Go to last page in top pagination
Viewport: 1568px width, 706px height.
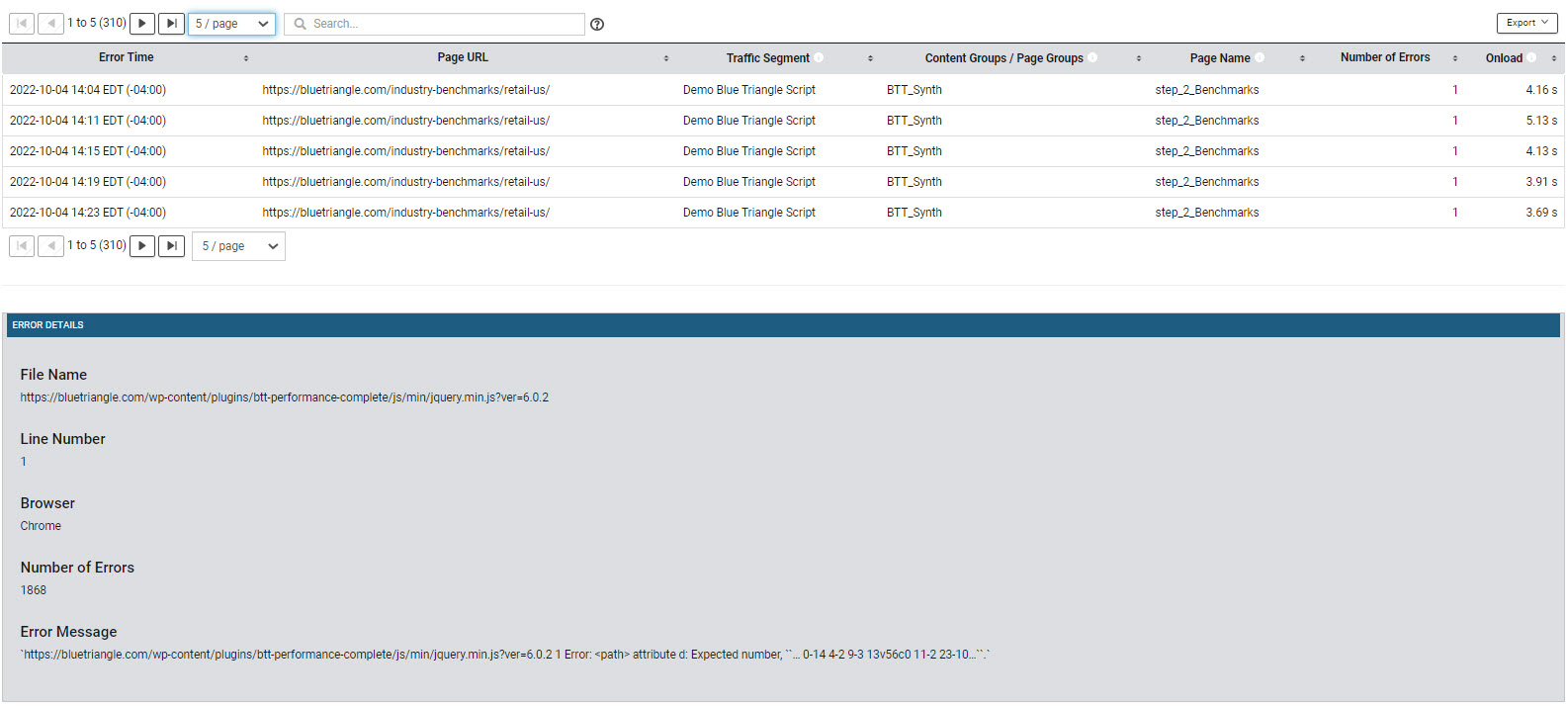click(171, 23)
